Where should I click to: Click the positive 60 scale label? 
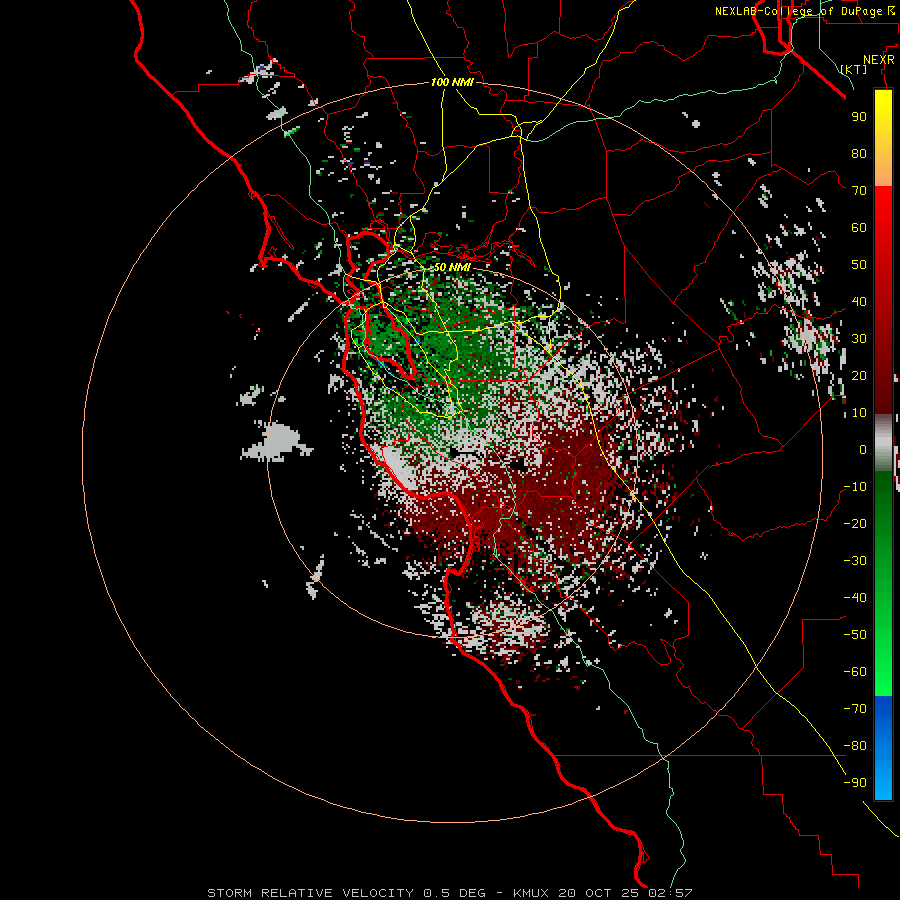[859, 227]
